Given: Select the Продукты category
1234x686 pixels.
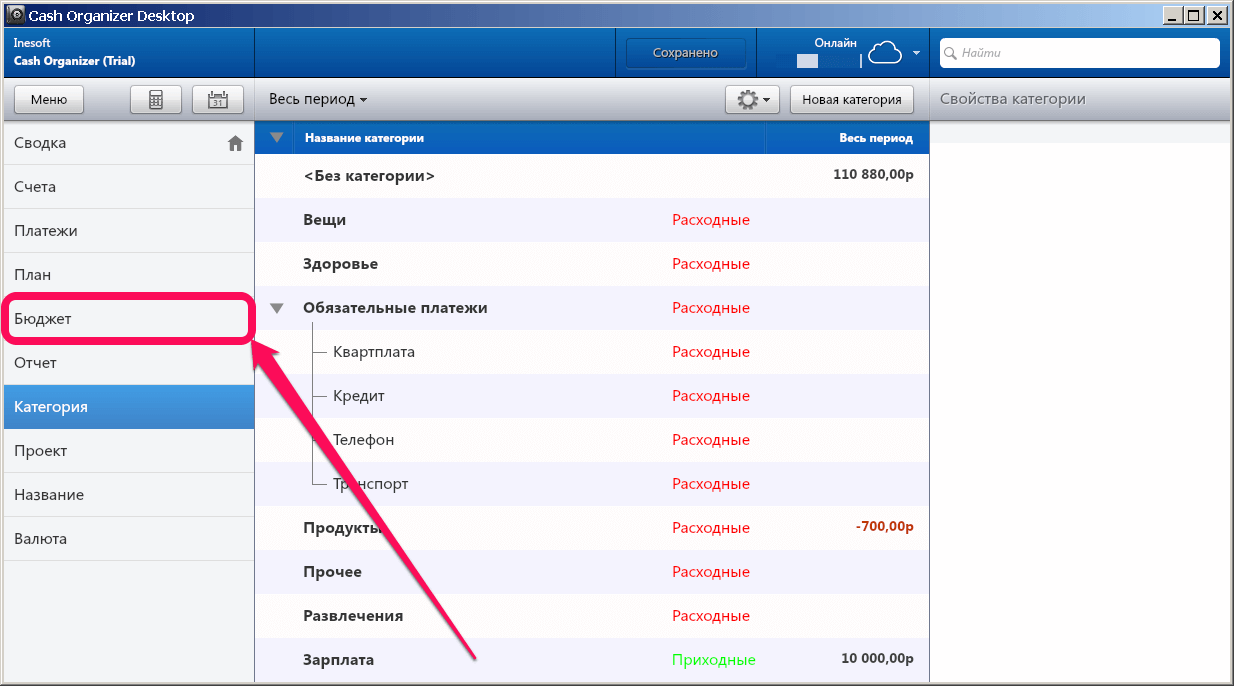Looking at the screenshot, I should point(592,528).
